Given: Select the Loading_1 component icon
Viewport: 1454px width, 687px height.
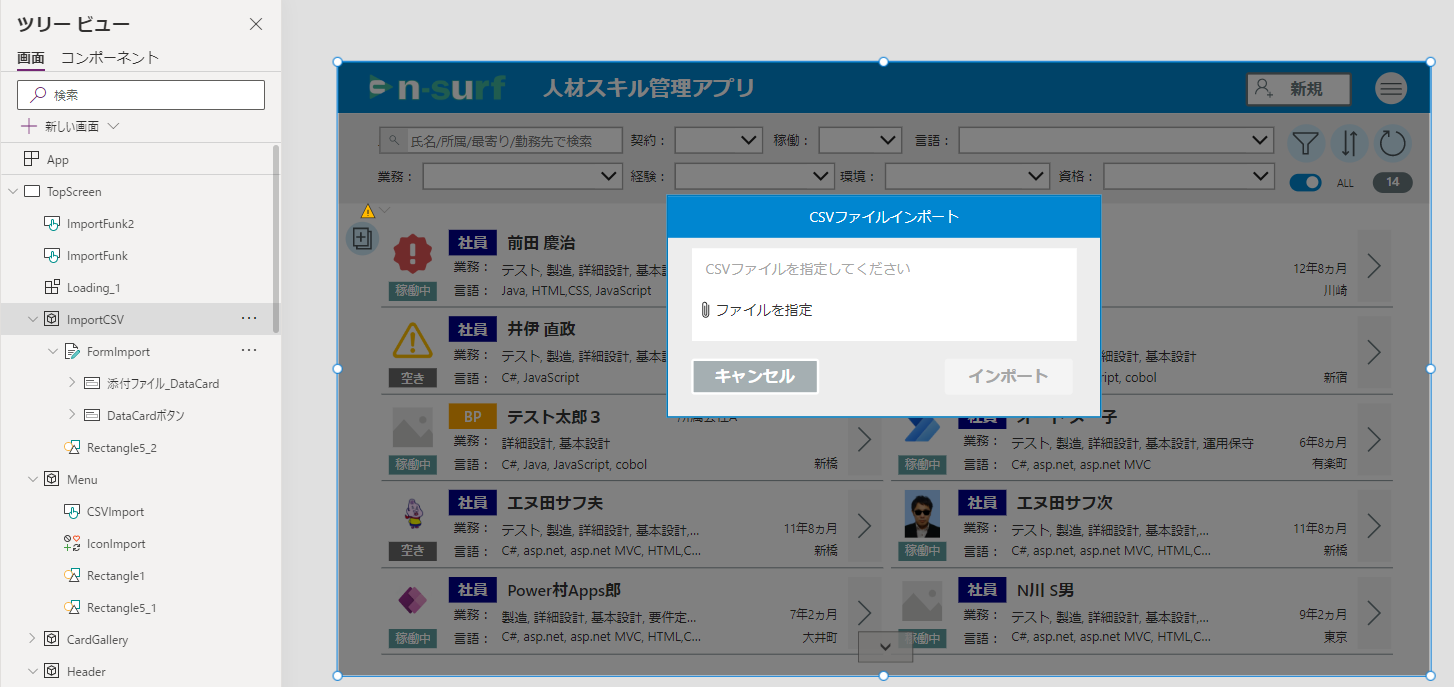Looking at the screenshot, I should point(53,287).
